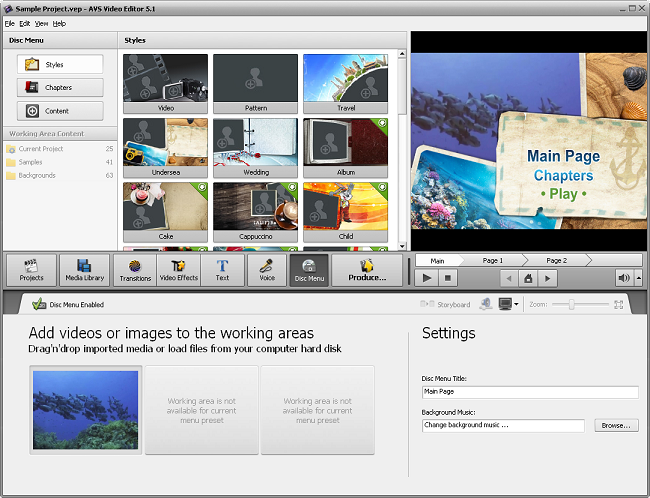Open the Projects panel
The width and height of the screenshot is (650, 498).
click(32, 270)
